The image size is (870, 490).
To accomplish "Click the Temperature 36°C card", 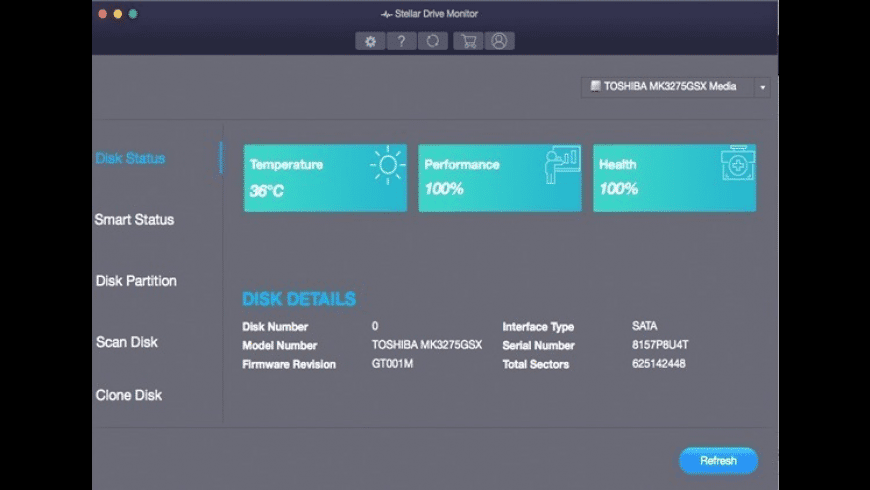I will (x=325, y=178).
